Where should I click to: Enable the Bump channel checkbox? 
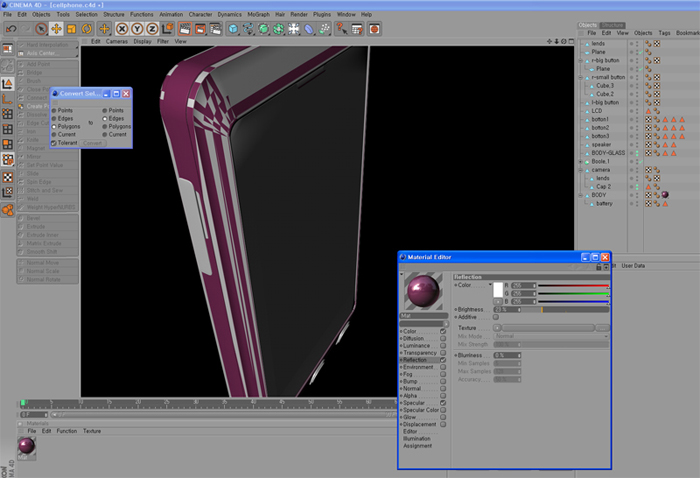(443, 382)
